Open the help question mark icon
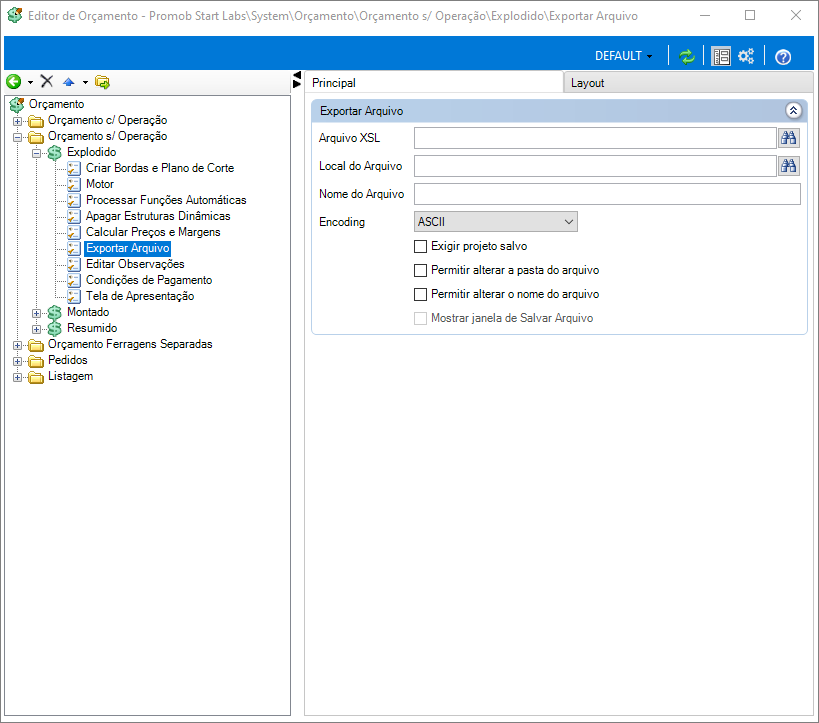The image size is (819, 723). [x=783, y=56]
